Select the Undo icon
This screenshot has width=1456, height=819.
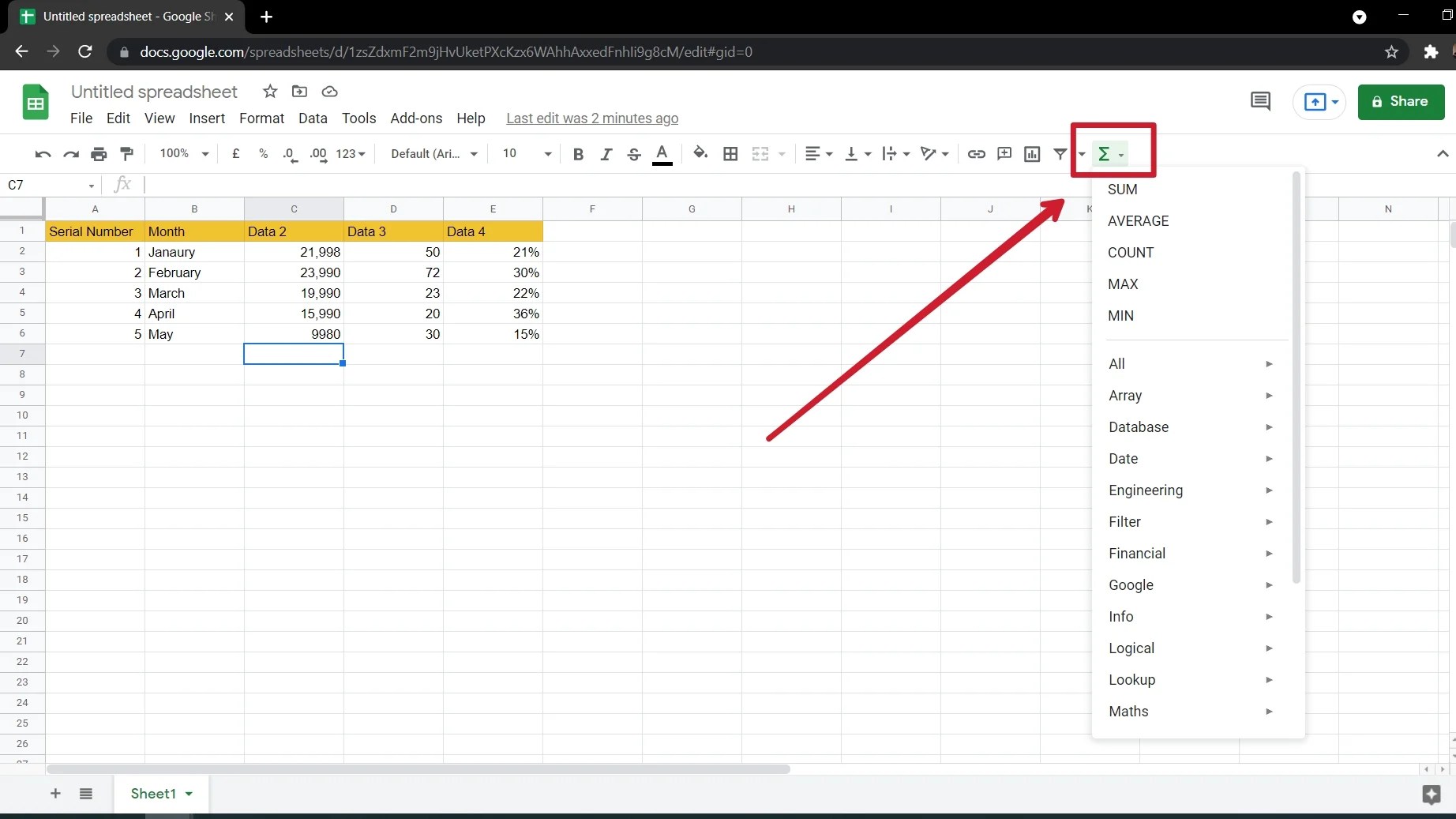[42, 154]
